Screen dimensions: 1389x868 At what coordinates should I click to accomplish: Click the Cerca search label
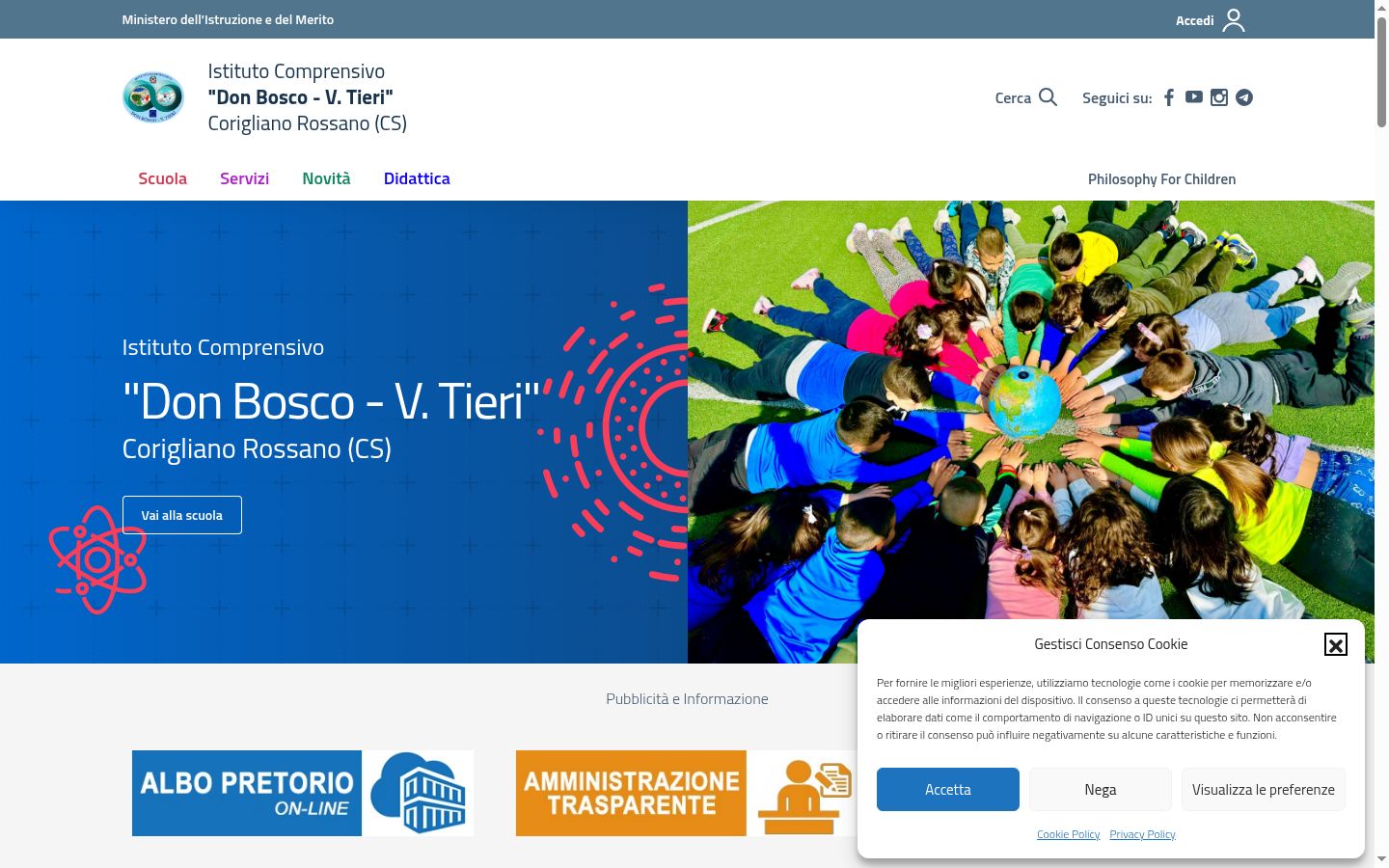pyautogui.click(x=1013, y=98)
